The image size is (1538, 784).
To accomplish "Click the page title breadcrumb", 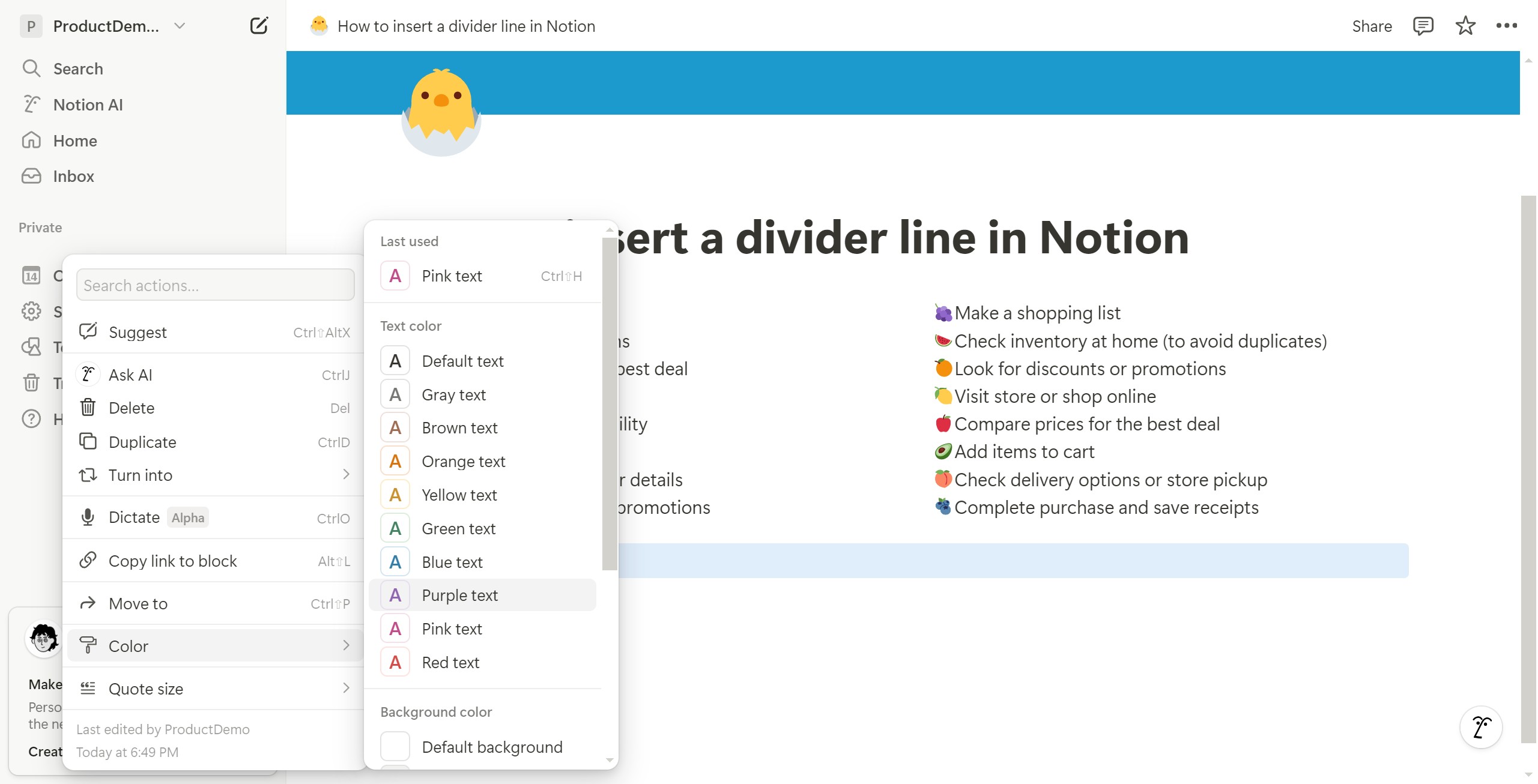I will [x=466, y=26].
